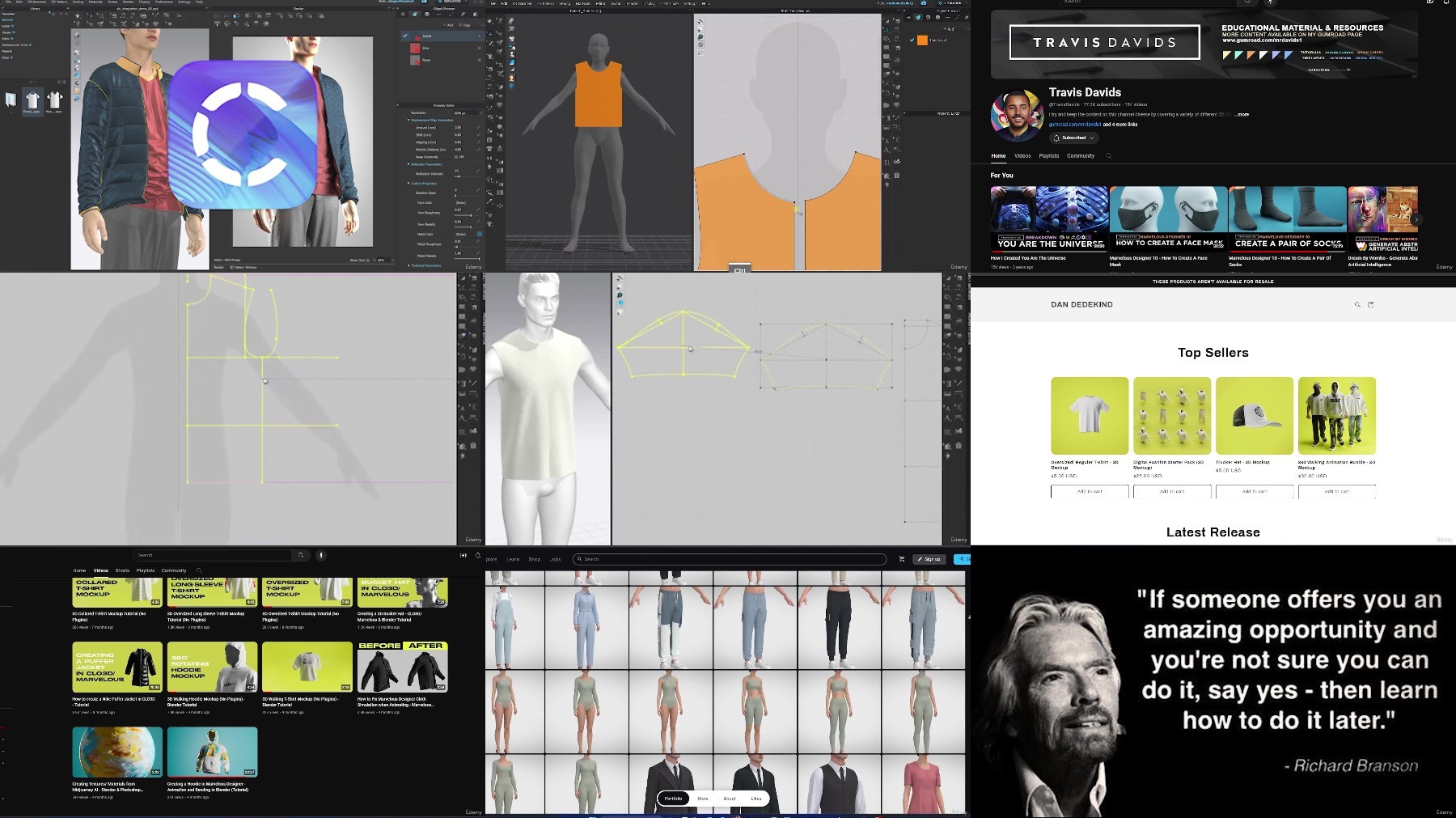Open the Before/After jacket video
Viewport: 1456px width, 818px height.
[403, 668]
